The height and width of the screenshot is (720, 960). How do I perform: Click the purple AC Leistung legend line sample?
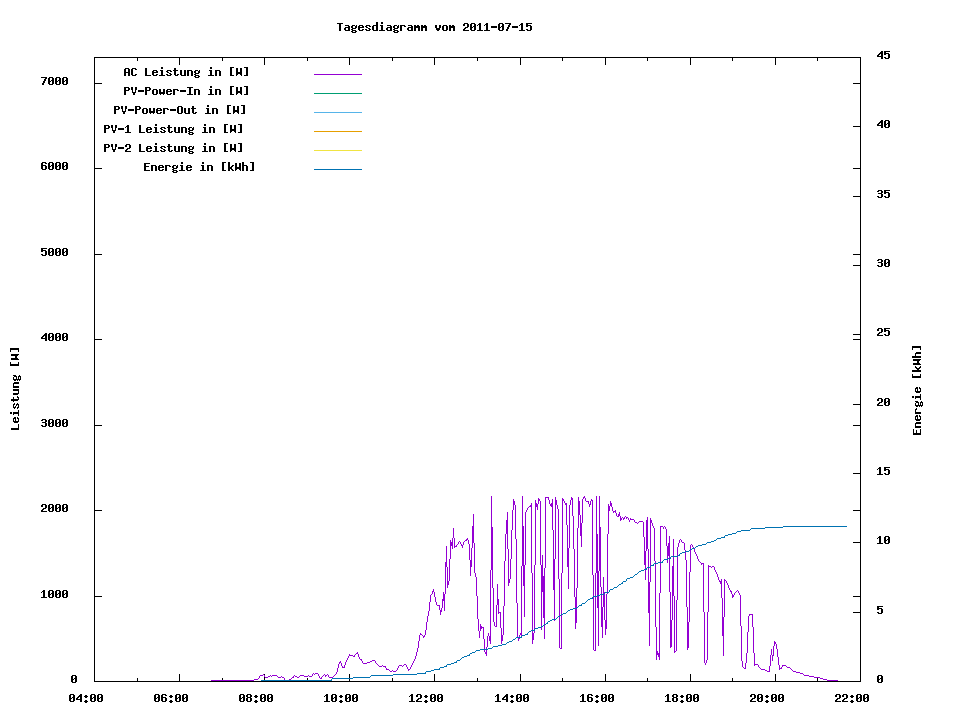click(x=337, y=74)
